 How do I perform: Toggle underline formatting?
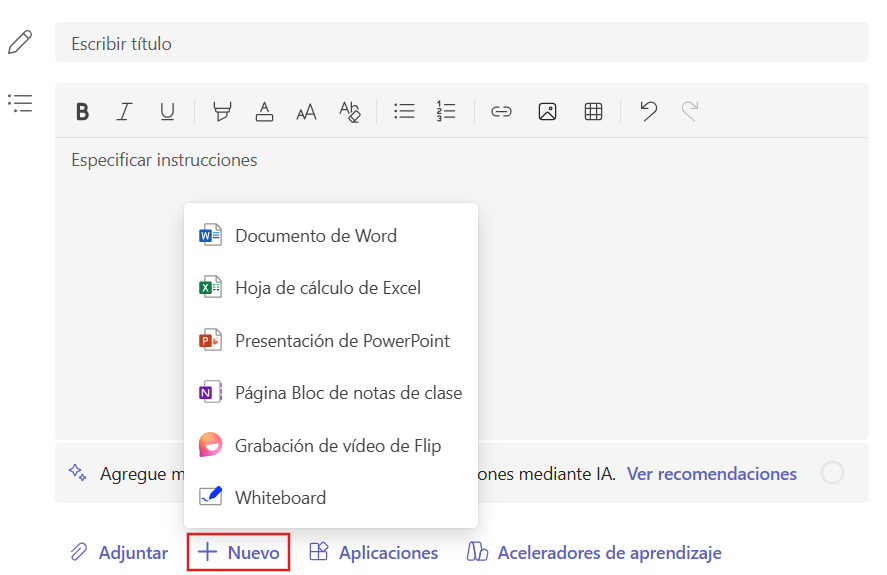(167, 111)
